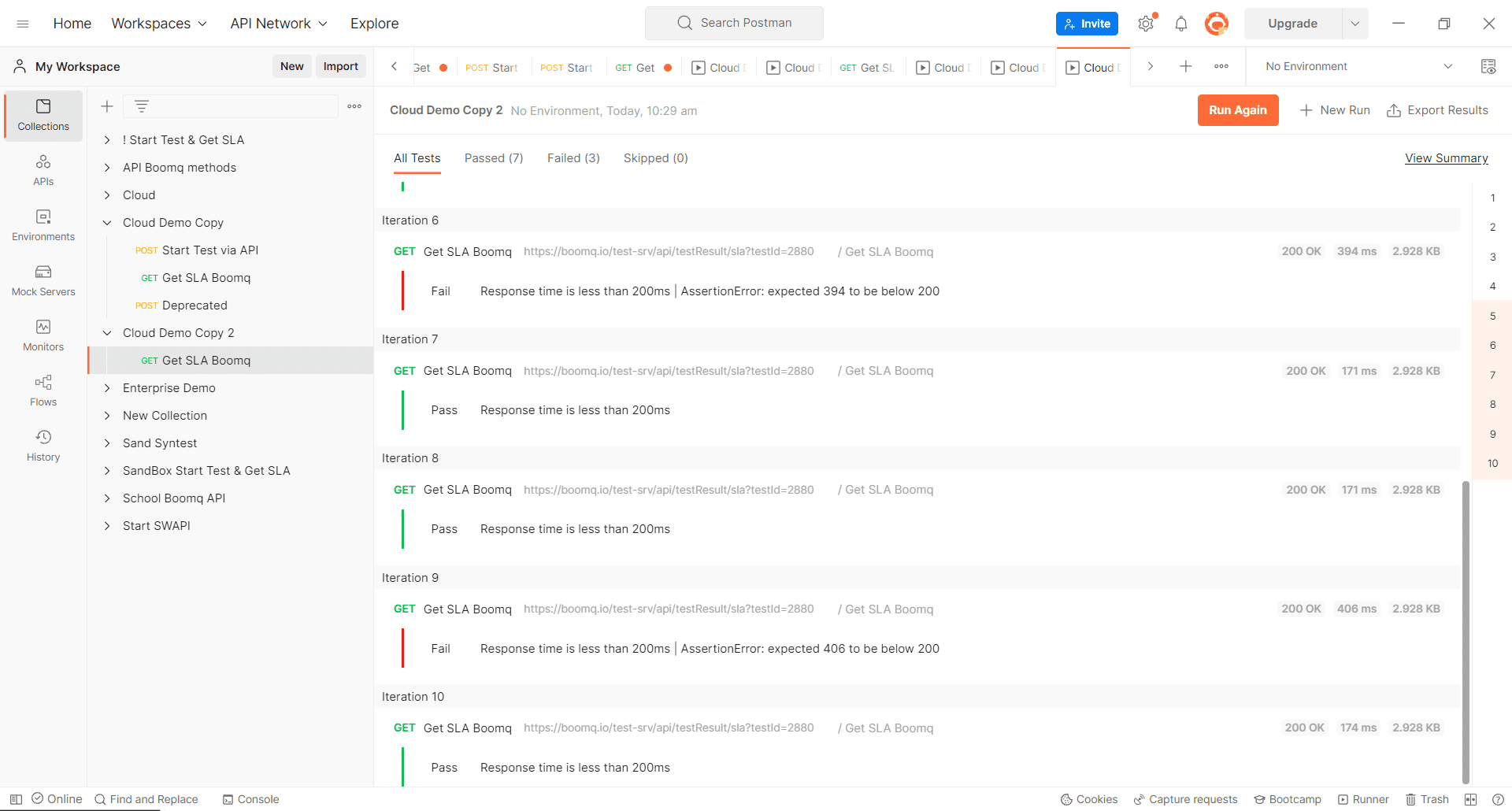
Task: Open the two-pane view icon
Action: (1470, 799)
